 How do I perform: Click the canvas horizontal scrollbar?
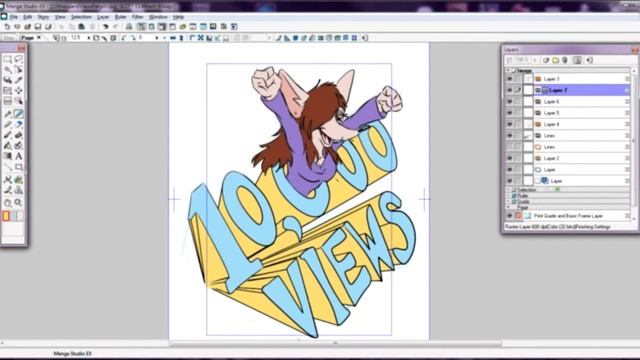tap(335, 344)
